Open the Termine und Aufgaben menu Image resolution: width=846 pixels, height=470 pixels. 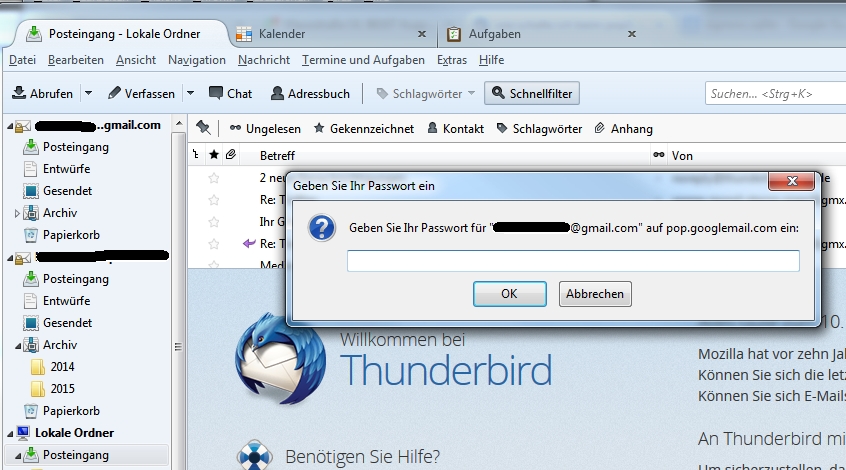tap(363, 60)
